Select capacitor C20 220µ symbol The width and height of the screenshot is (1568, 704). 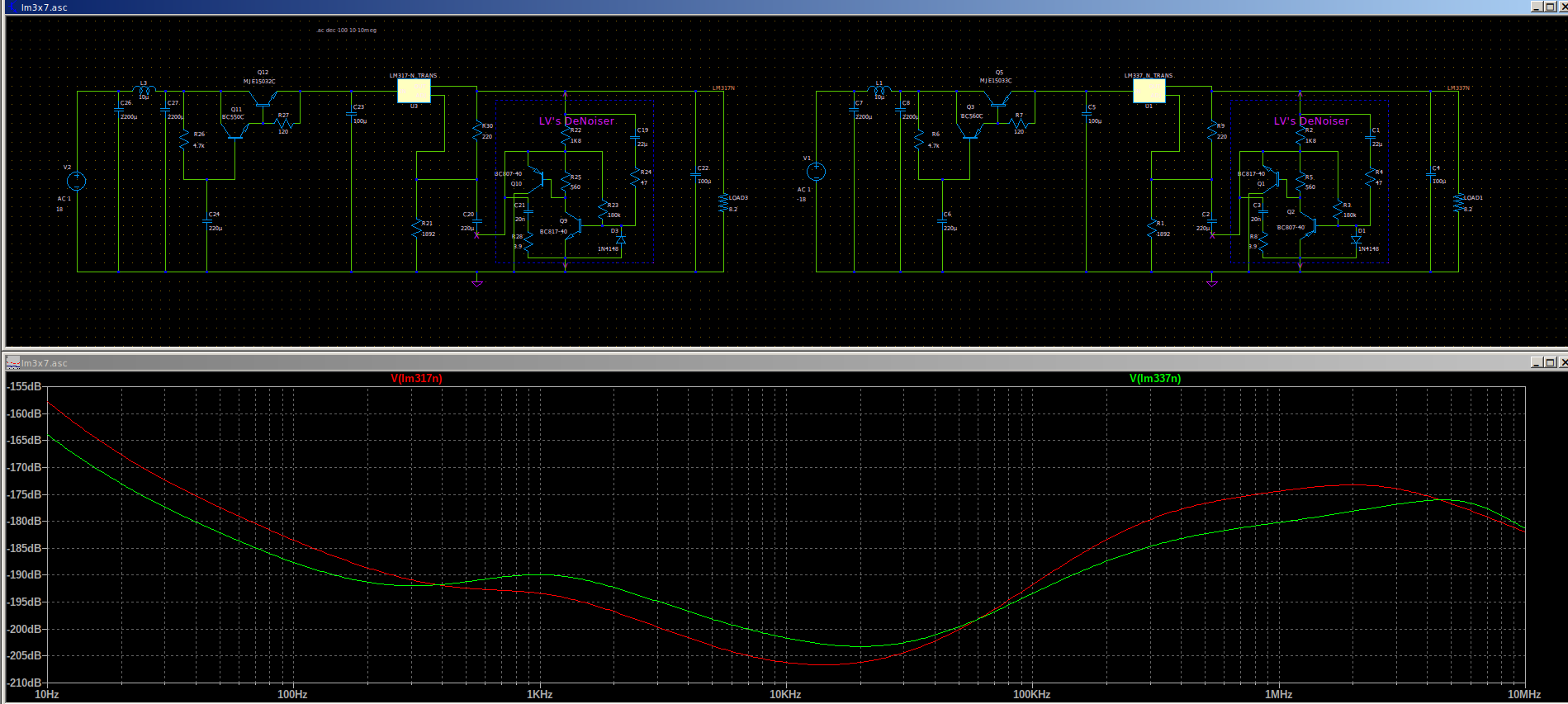pos(476,220)
